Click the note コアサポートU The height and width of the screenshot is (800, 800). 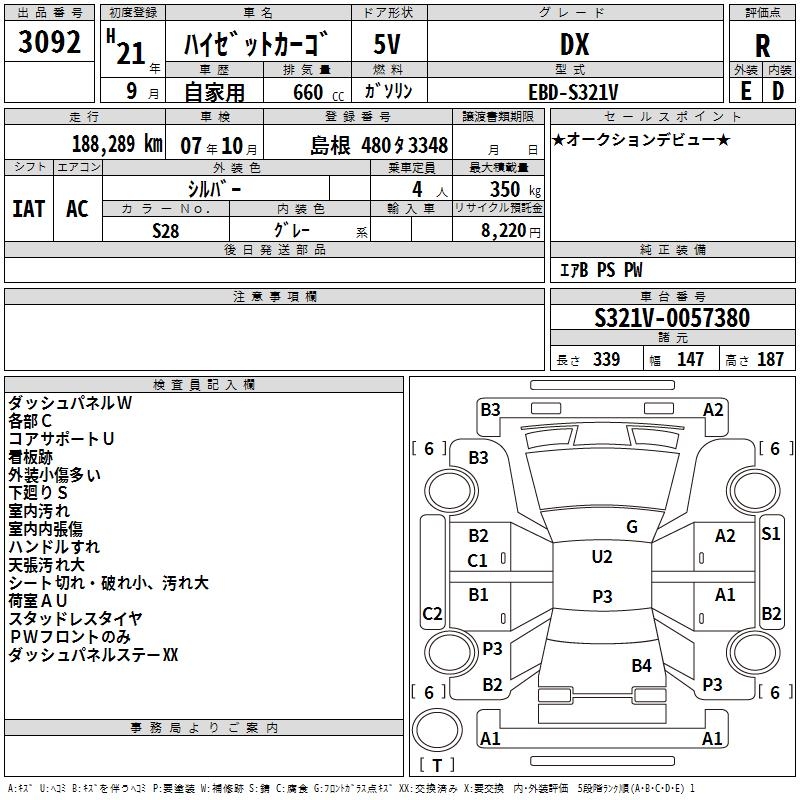tap(61, 439)
